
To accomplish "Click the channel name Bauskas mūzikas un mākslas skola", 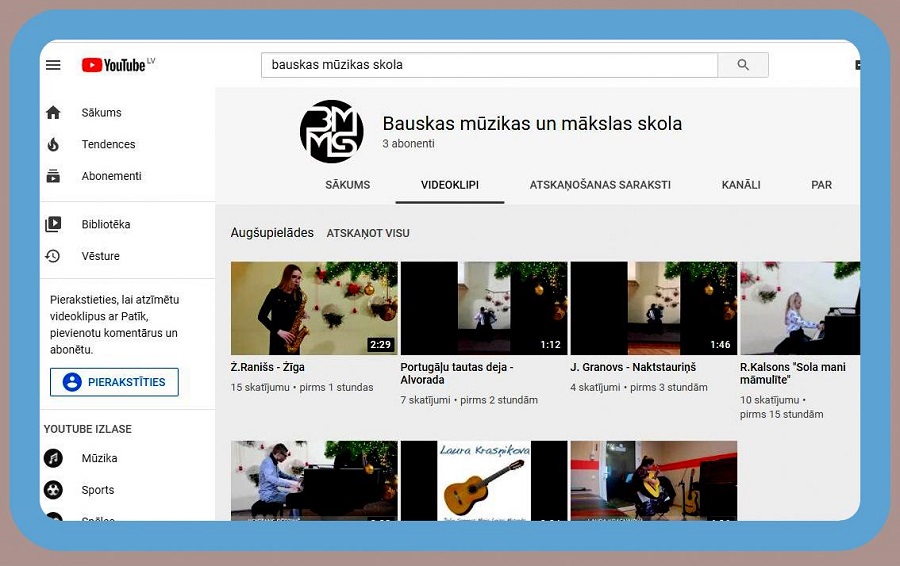I will tap(532, 123).
